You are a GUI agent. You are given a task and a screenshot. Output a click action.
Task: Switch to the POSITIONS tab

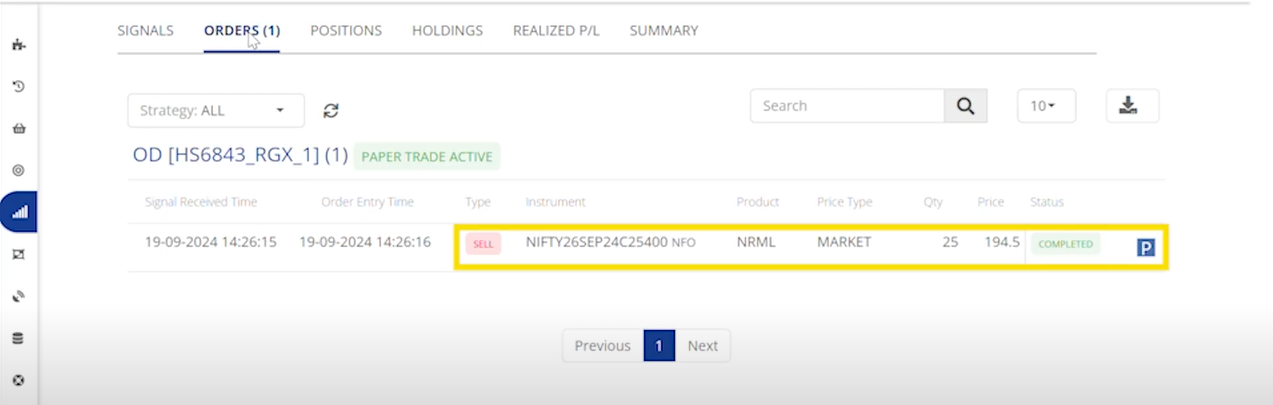[x=346, y=31]
